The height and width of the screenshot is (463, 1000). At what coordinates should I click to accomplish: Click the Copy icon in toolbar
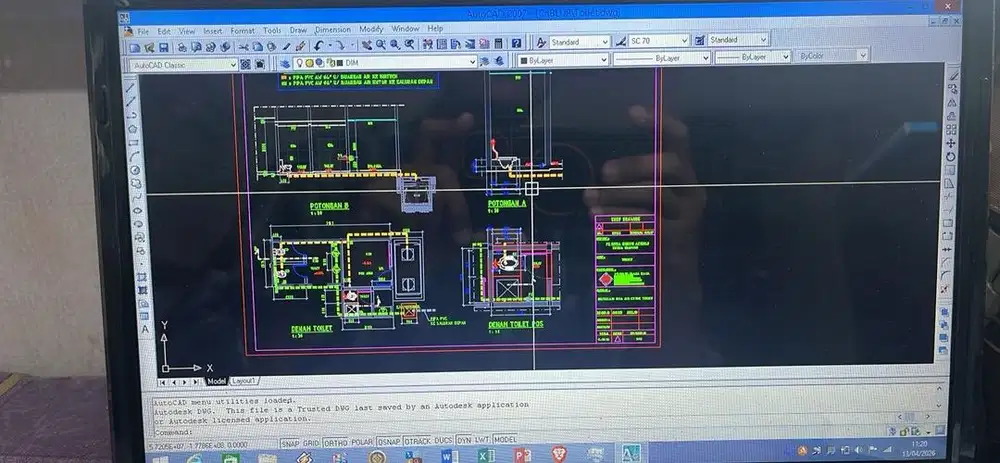(257, 47)
